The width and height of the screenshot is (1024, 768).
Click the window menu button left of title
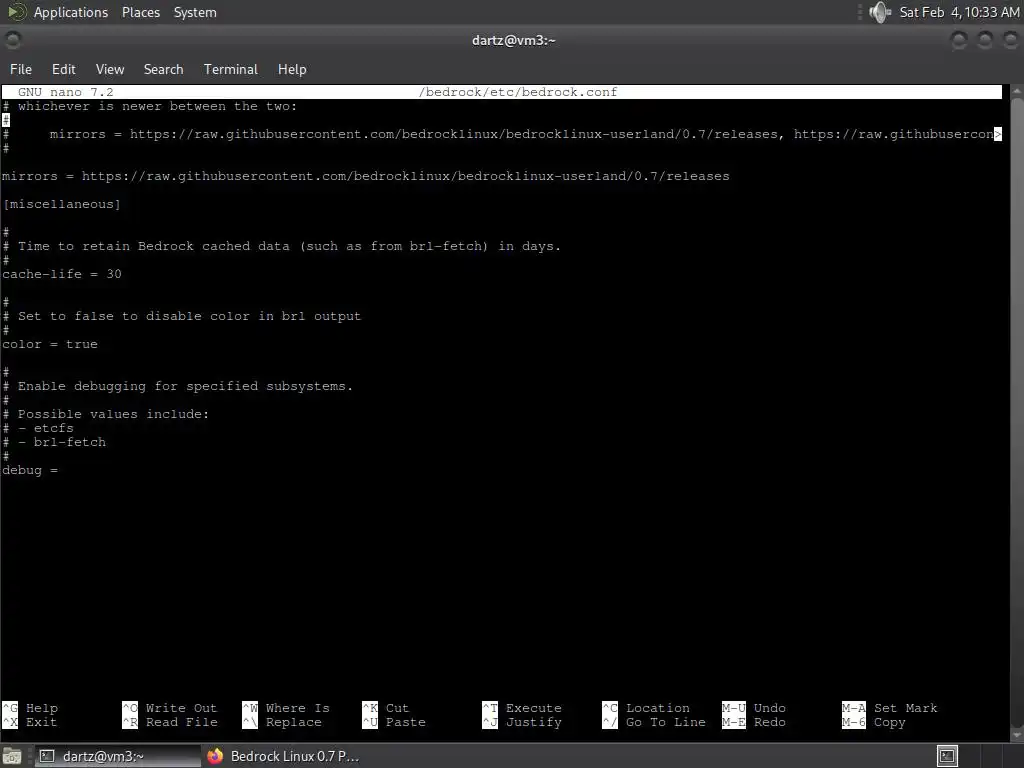[12, 40]
